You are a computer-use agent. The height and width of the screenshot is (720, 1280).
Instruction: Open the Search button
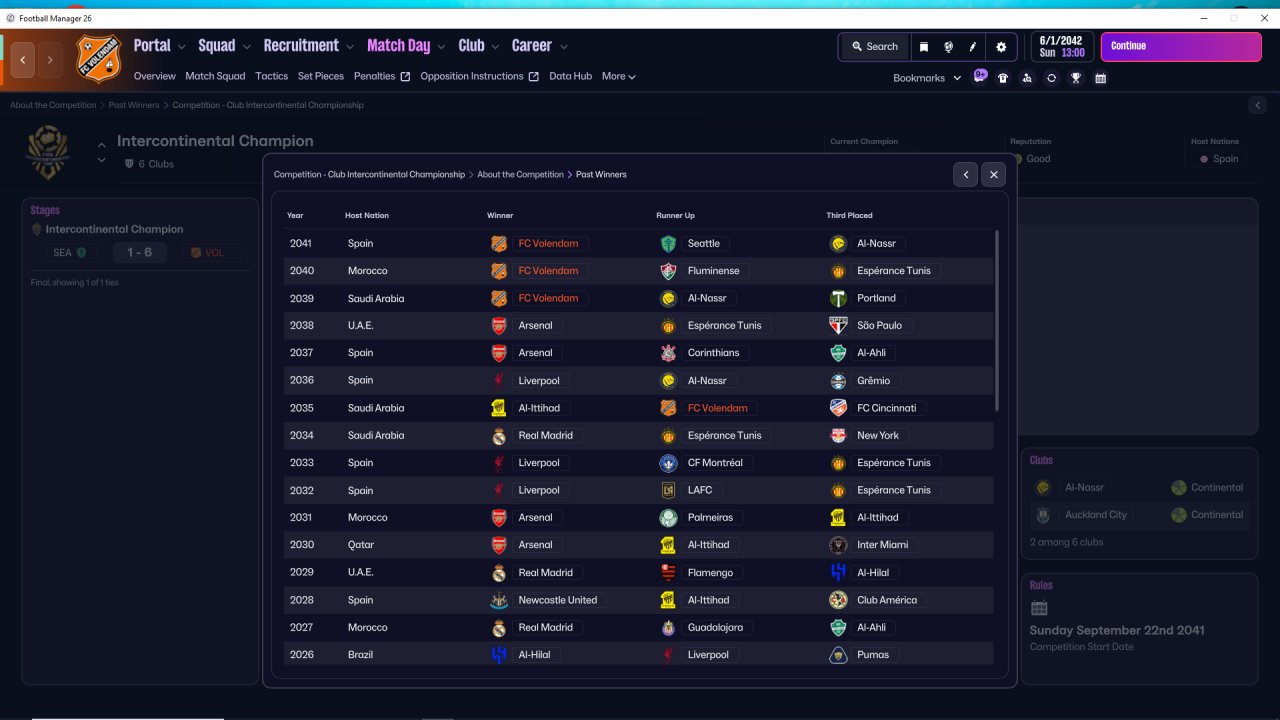coord(875,47)
